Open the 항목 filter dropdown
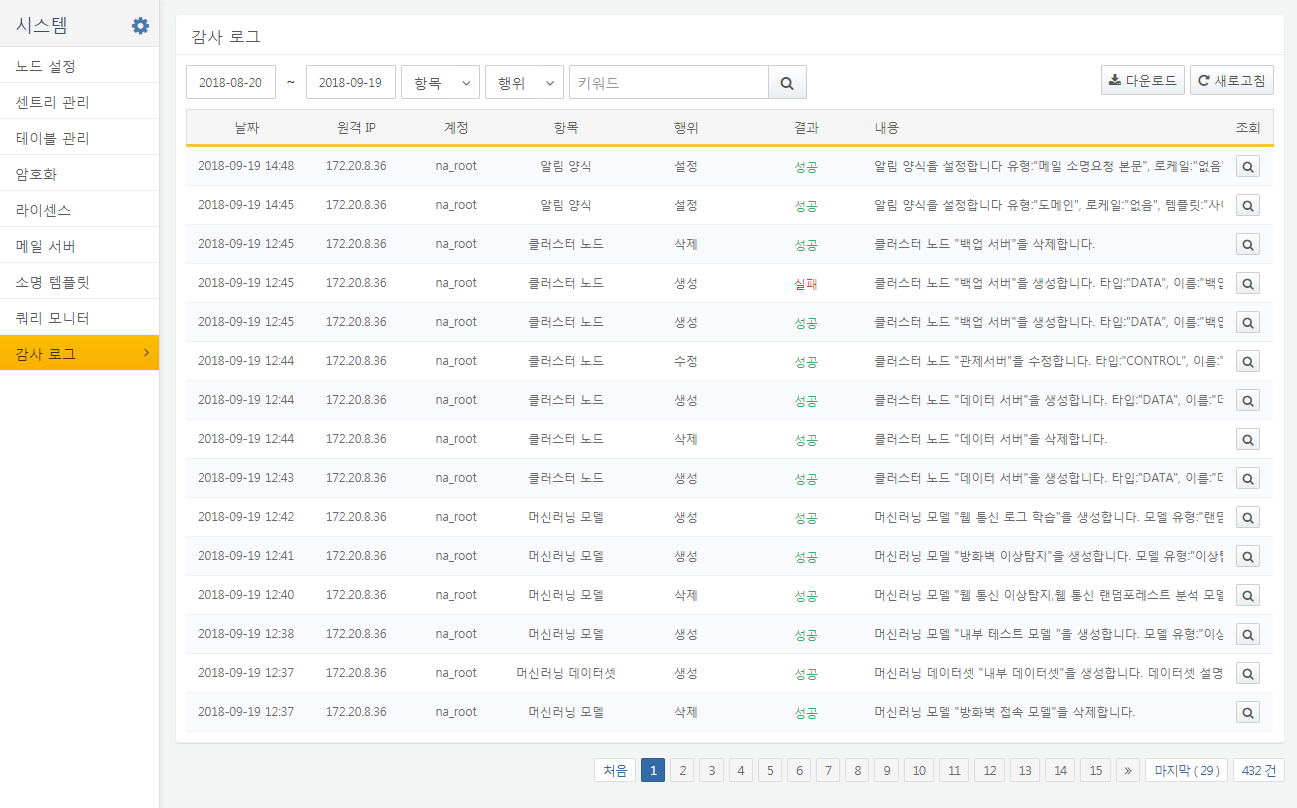 pos(440,82)
